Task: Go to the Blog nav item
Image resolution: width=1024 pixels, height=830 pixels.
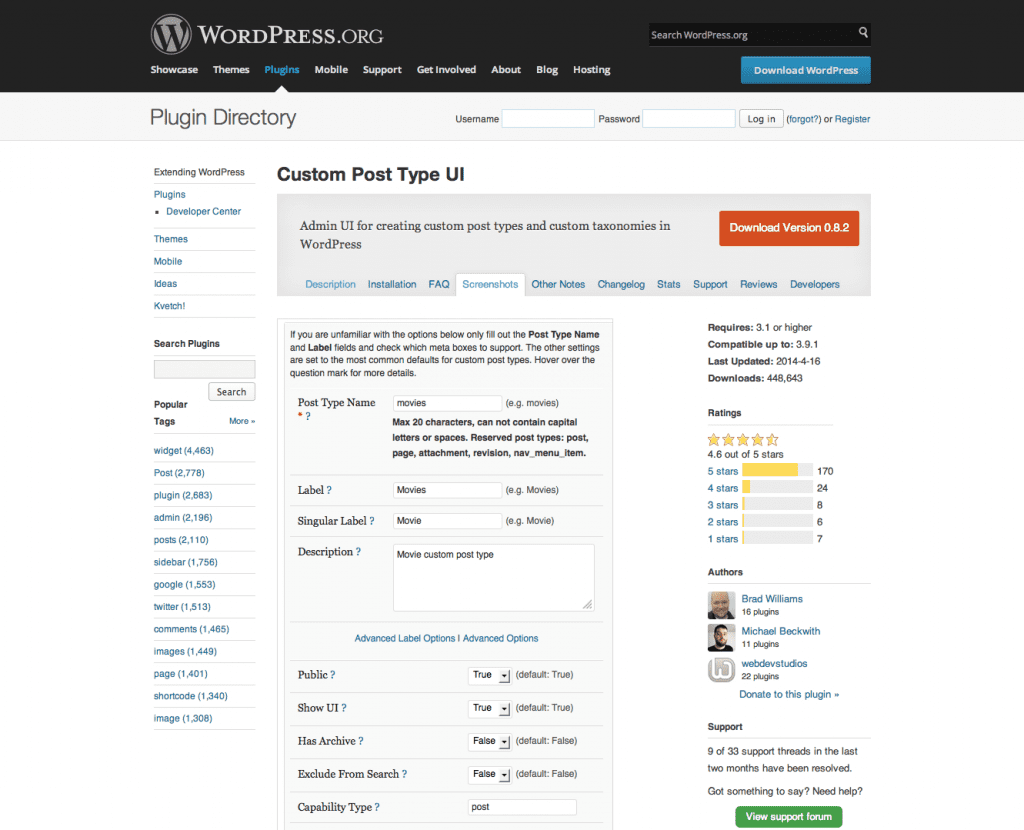Action: coord(547,70)
